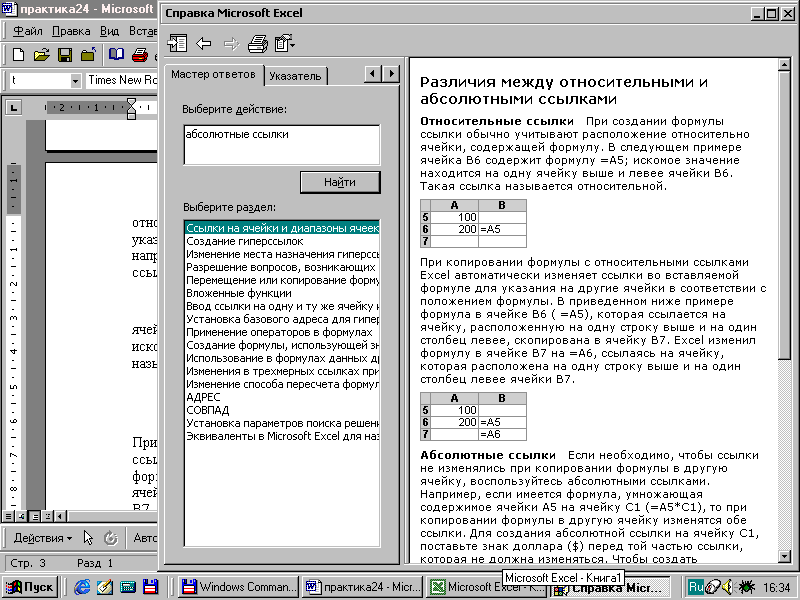The width and height of the screenshot is (800, 600).
Task: Select topic Изменение способа пересчета формул
Action: pyautogui.click(x=282, y=384)
